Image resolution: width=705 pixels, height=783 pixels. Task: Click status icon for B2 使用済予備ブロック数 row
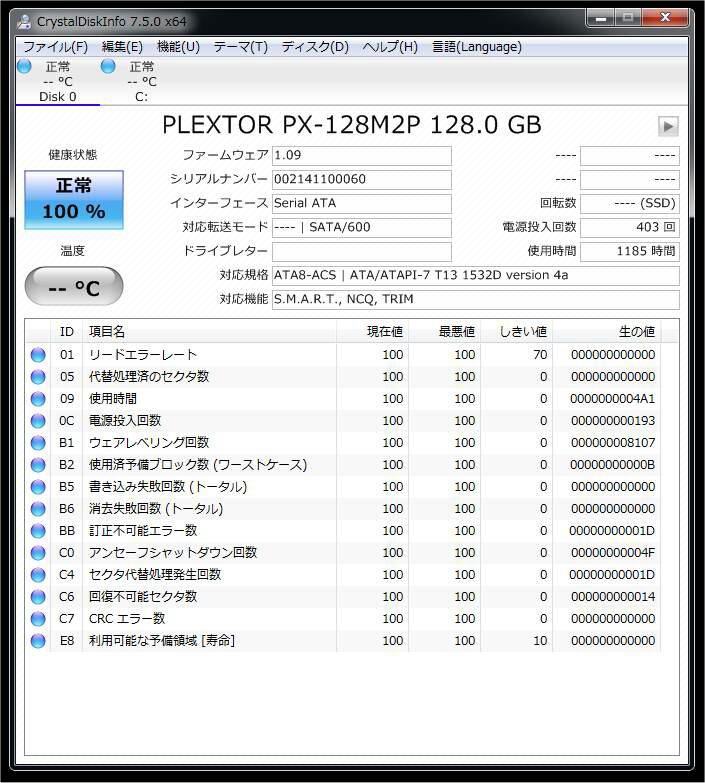[x=38, y=465]
